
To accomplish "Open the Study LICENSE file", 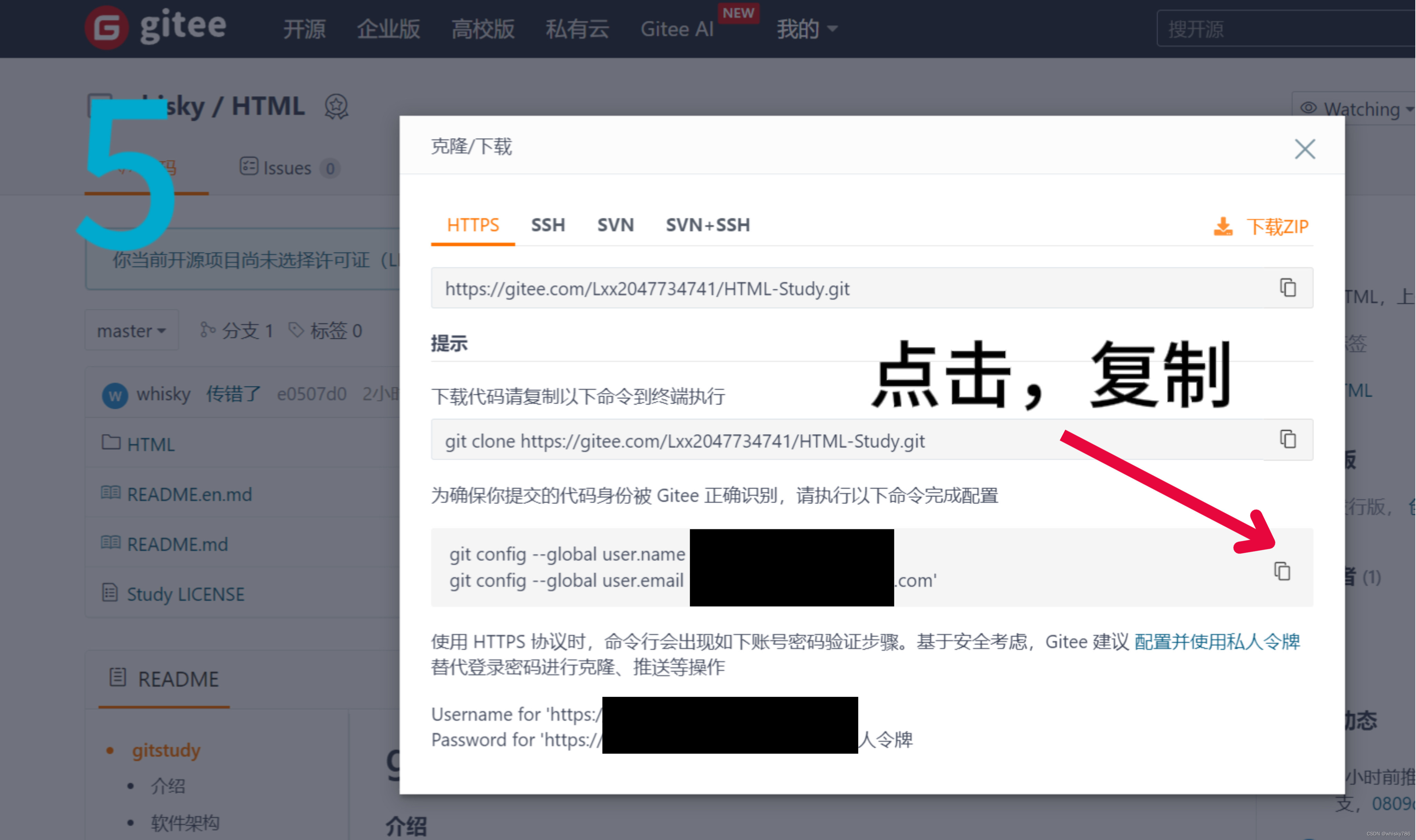I will [185, 594].
